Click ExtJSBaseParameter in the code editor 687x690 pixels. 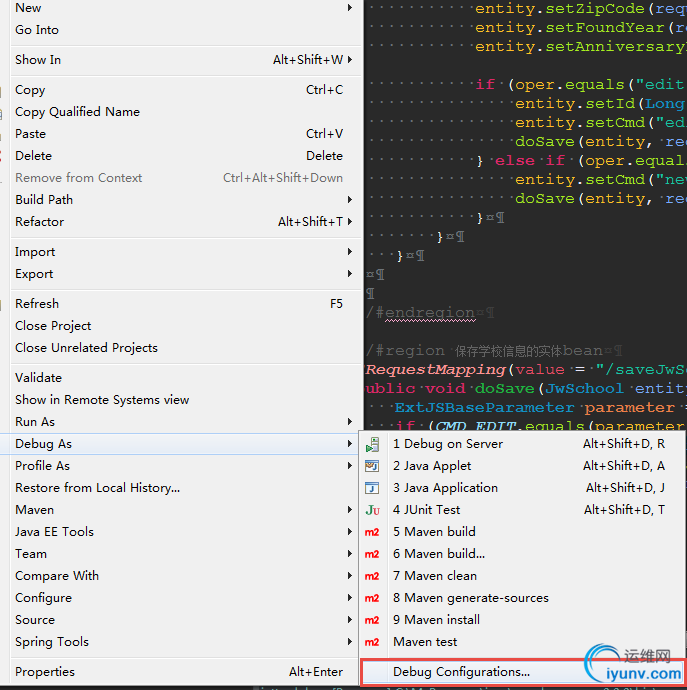[x=484, y=408]
